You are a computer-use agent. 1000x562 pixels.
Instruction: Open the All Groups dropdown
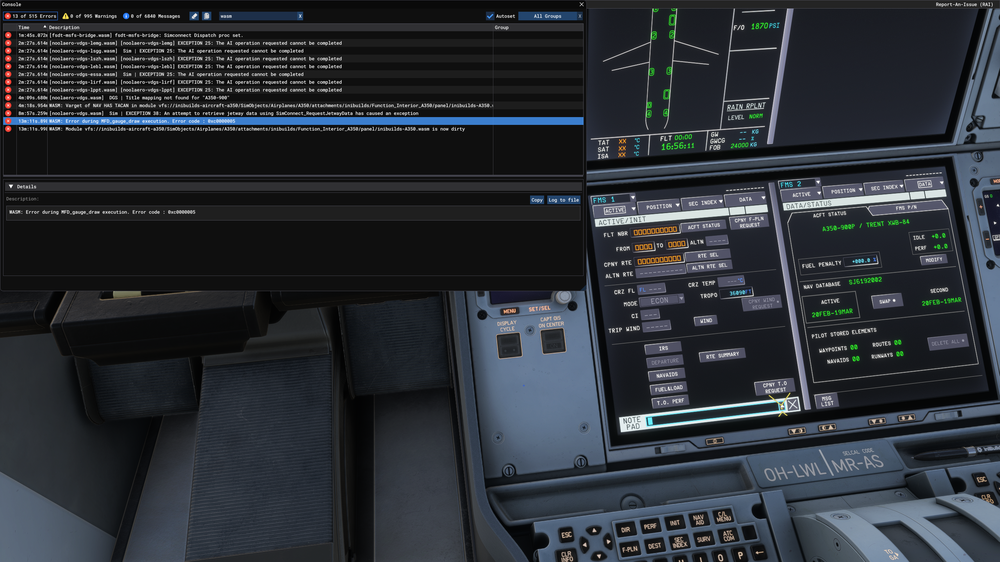pos(551,16)
